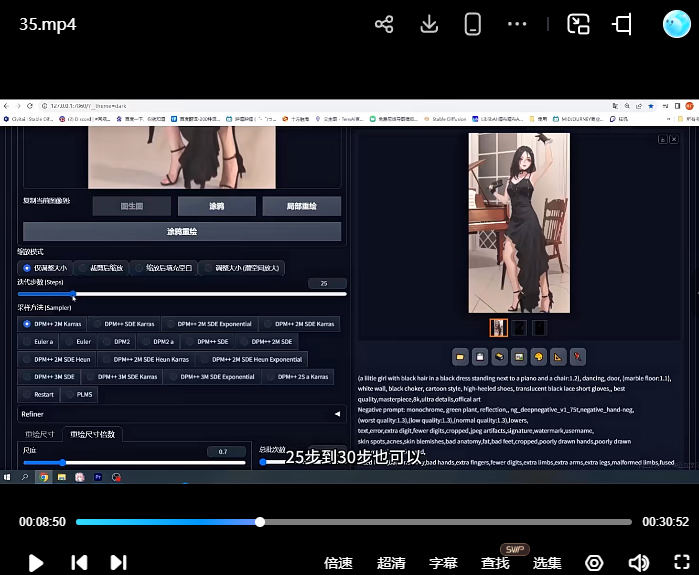Click the share icon in the top bar
699x575 pixels.
click(x=384, y=25)
